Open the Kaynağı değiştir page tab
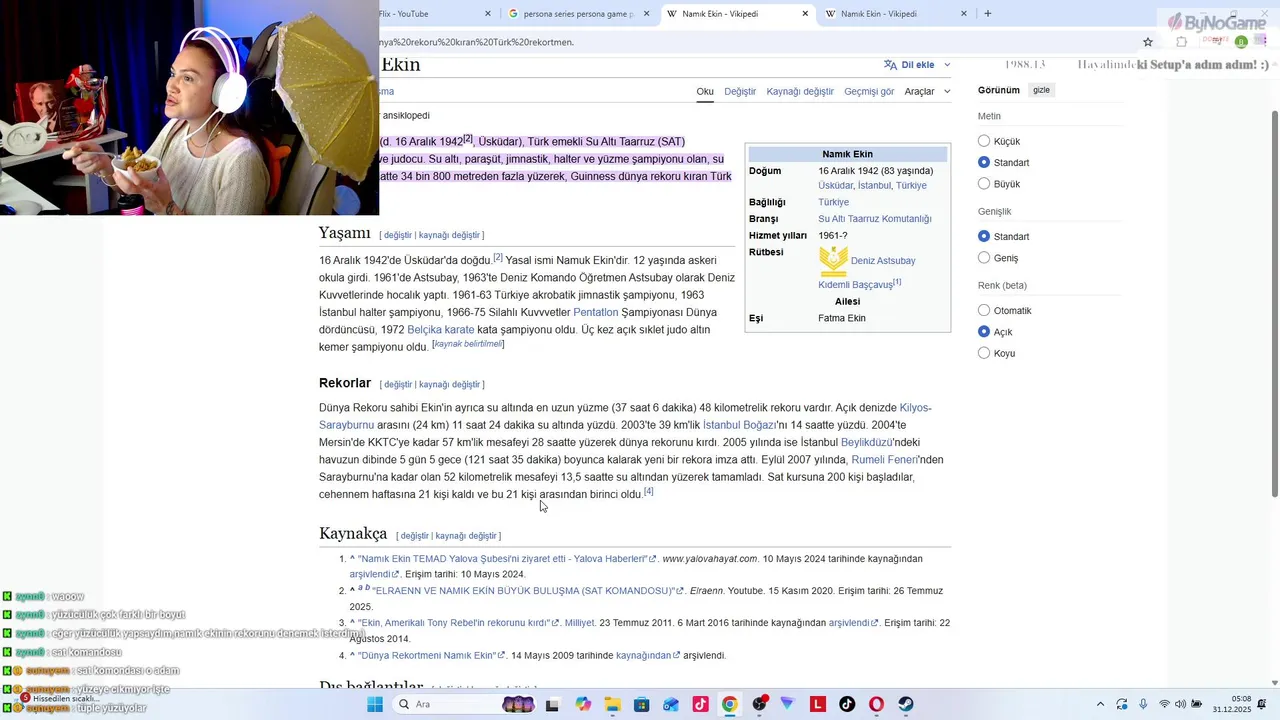The image size is (1280, 720). [x=800, y=91]
